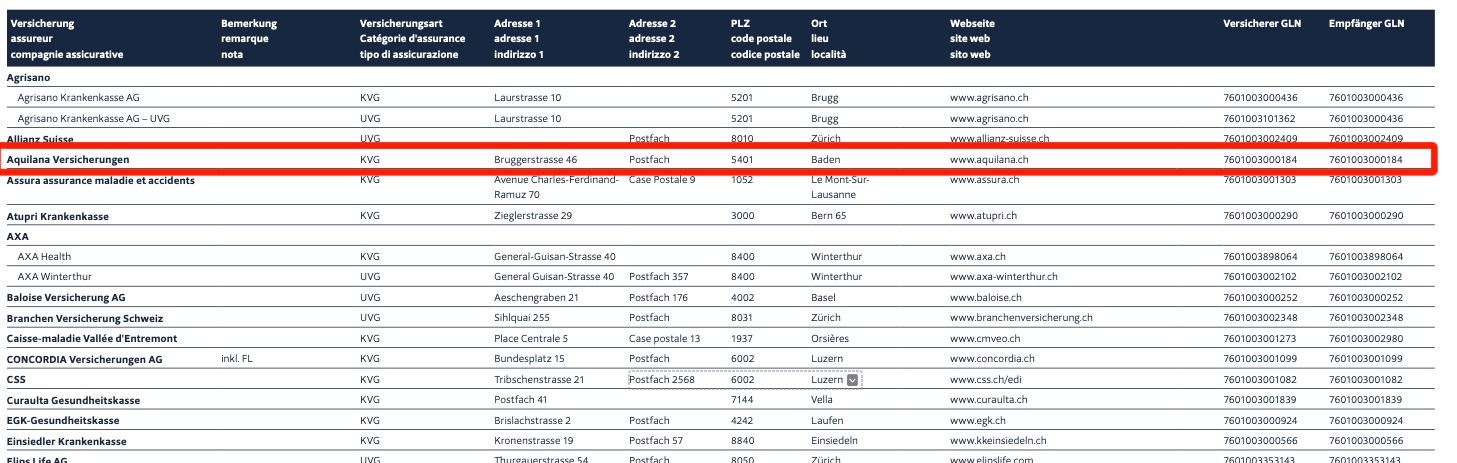Click the Adresse 2 column header
Screen dimensions: 1457x463
654,39
